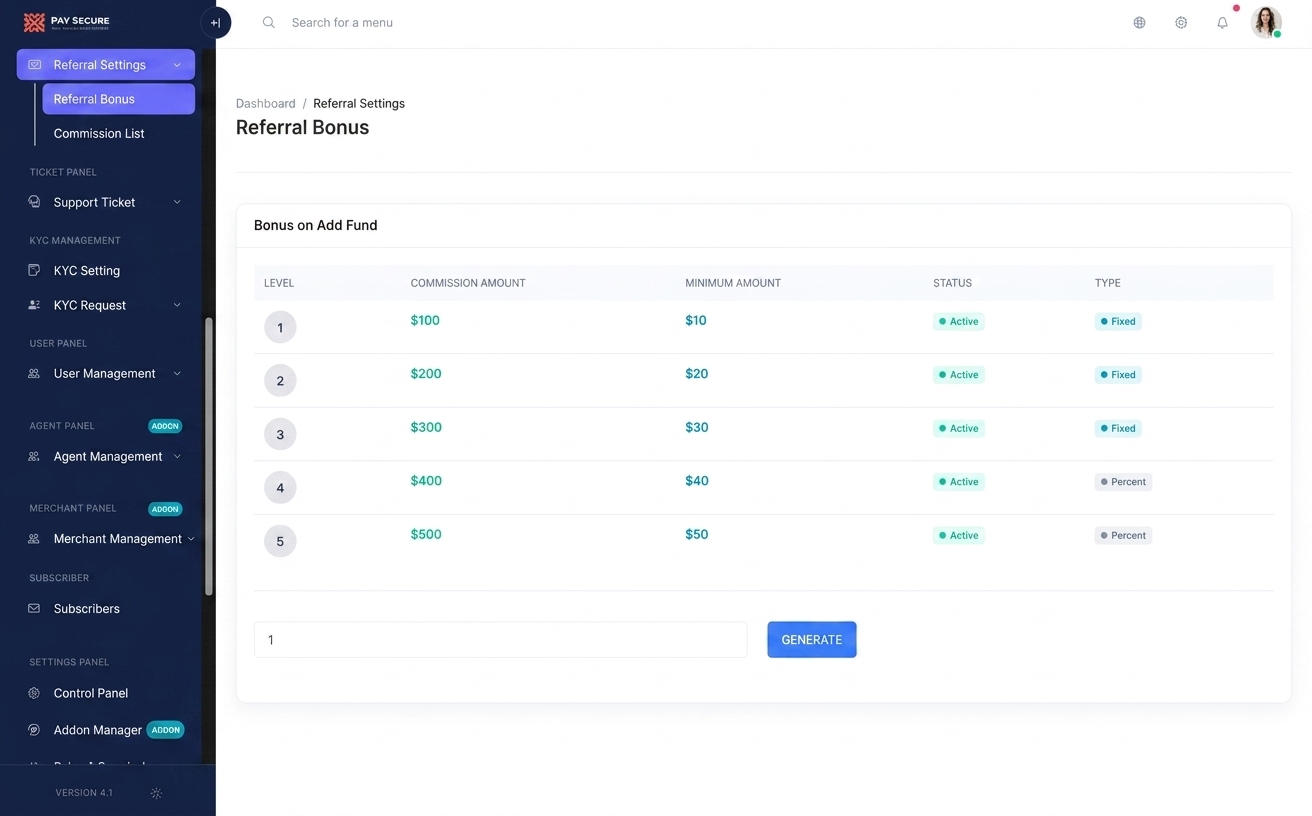Screen dimensions: 1312x816
Task: Click the Merchant Management icon
Action: [x=34, y=539]
